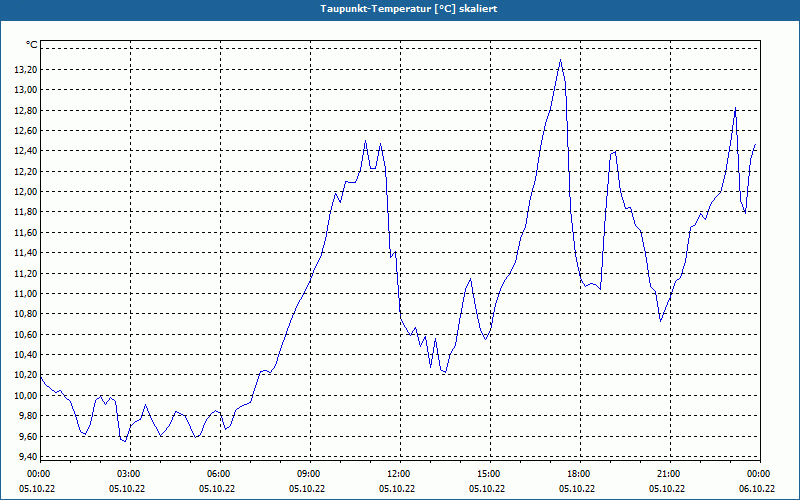Select the 10,80 y-axis label
Screen dimensions: 800x500
(27, 314)
